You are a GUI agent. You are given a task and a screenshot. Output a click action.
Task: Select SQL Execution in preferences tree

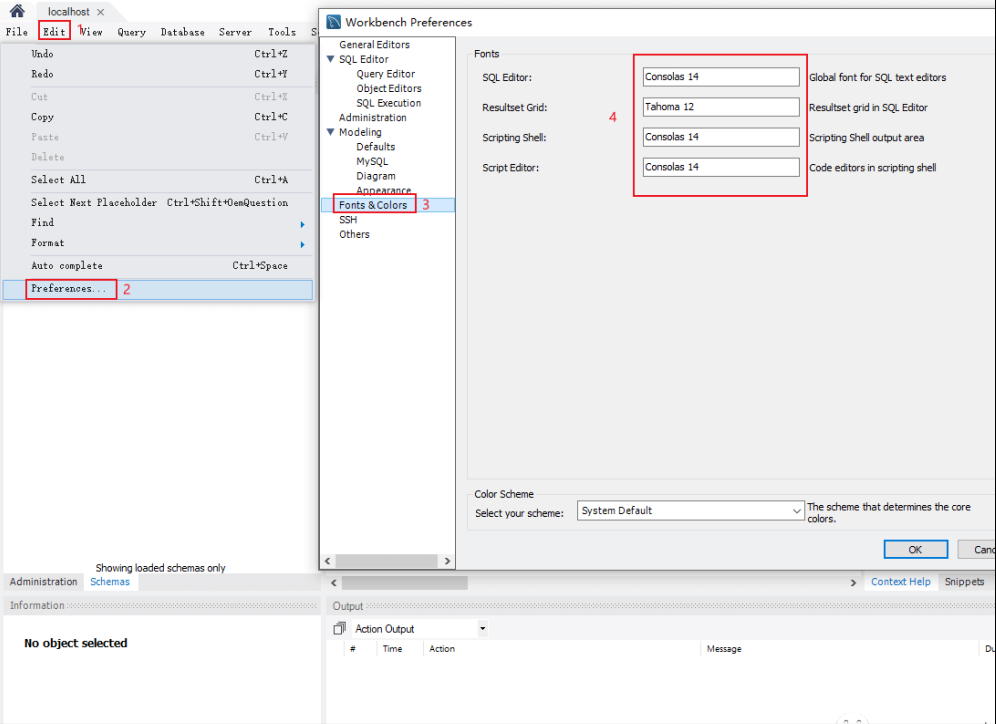point(388,103)
